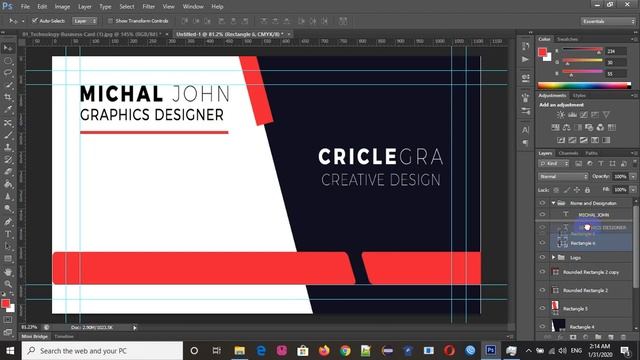Switch to the Channels tab
Screen dimensions: 640x360
[x=568, y=153]
